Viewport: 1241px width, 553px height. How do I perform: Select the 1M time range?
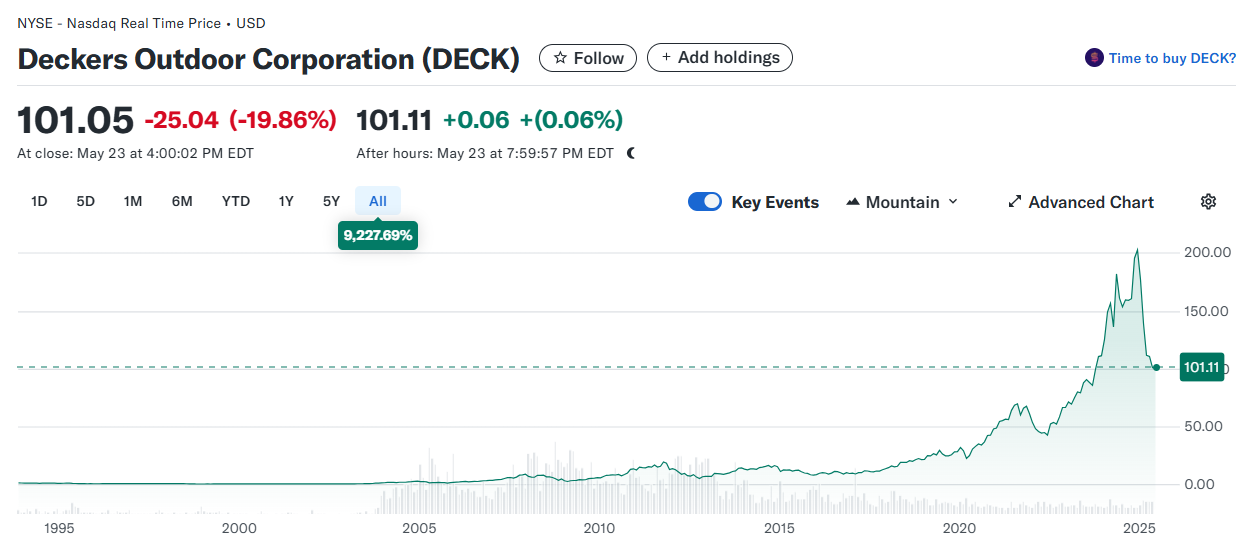click(x=133, y=201)
